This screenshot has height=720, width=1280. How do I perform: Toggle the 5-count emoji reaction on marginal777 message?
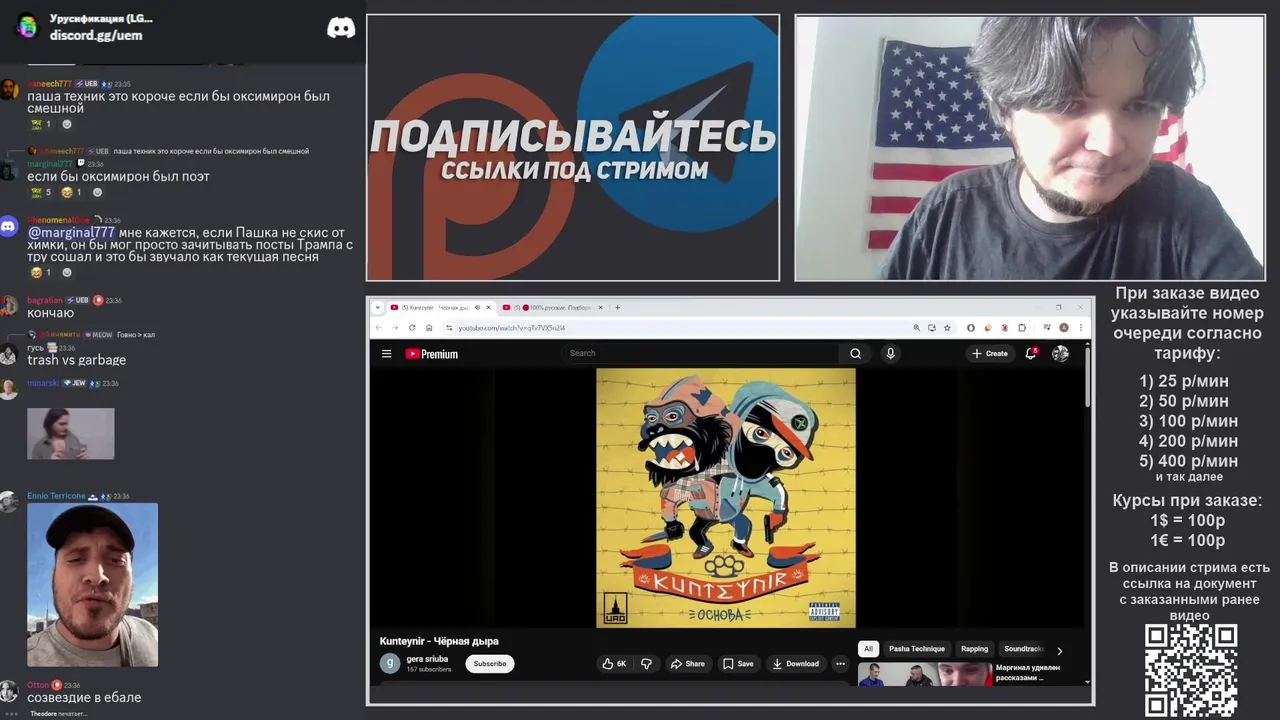[x=41, y=192]
